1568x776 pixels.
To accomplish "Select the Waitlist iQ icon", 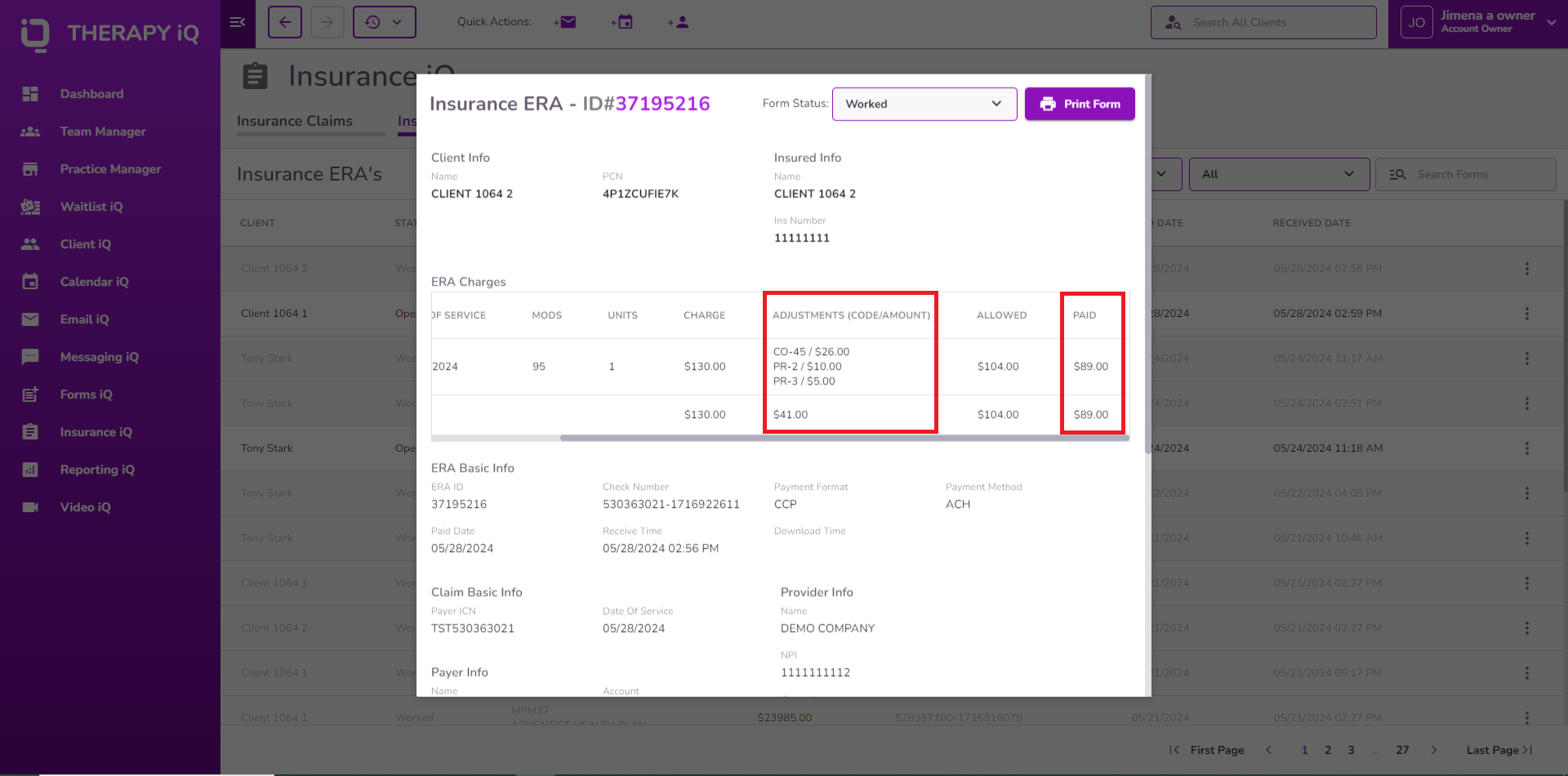I will (x=30, y=207).
